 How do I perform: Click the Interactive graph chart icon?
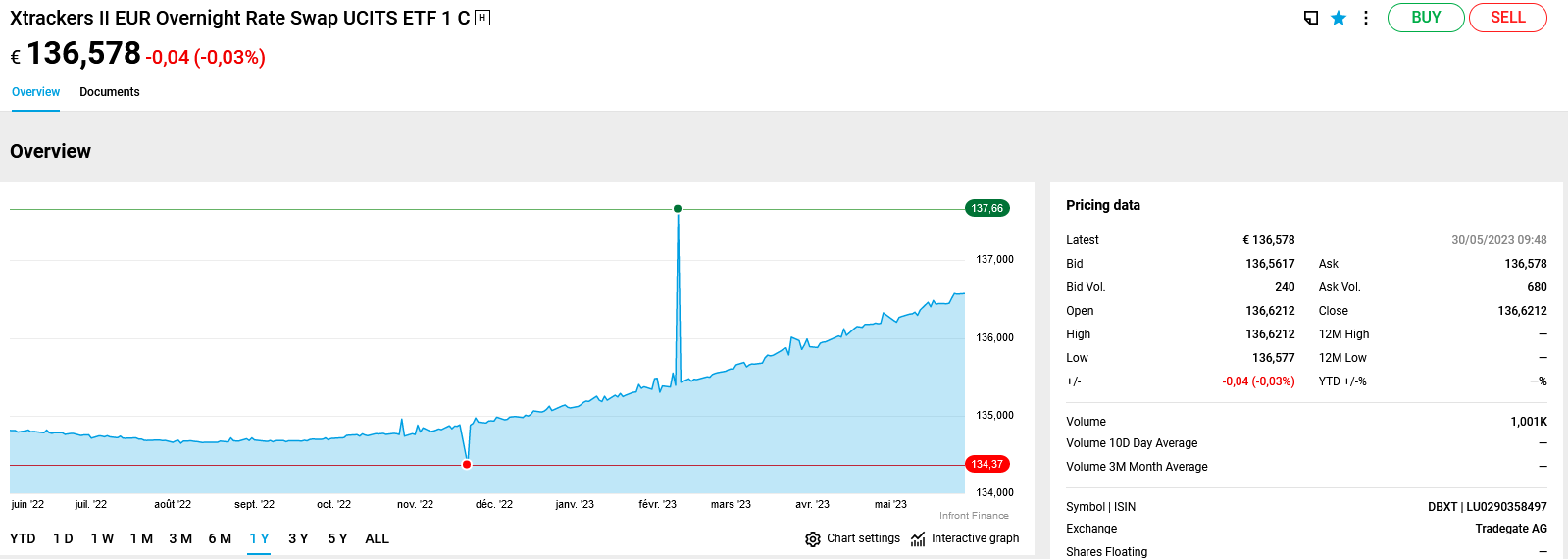click(x=918, y=539)
